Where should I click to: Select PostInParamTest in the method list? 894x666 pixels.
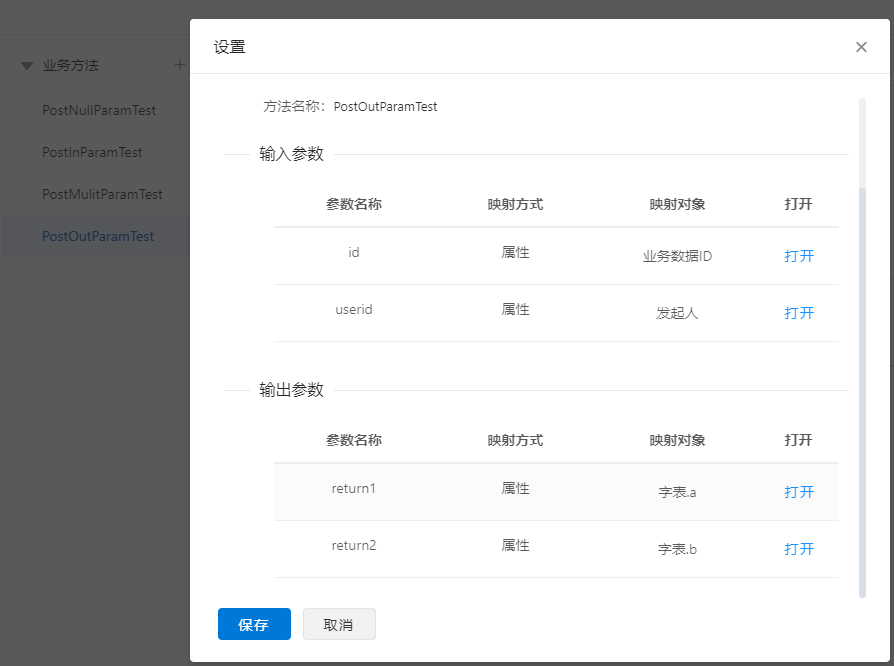point(92,152)
